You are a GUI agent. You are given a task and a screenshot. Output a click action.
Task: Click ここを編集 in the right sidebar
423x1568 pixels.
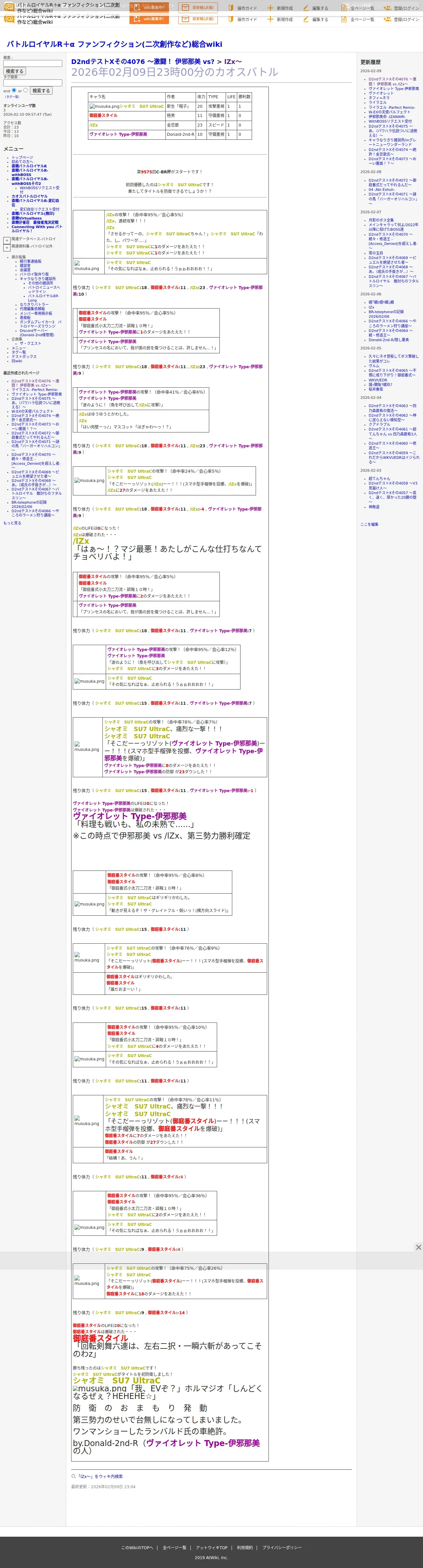[x=369, y=524]
